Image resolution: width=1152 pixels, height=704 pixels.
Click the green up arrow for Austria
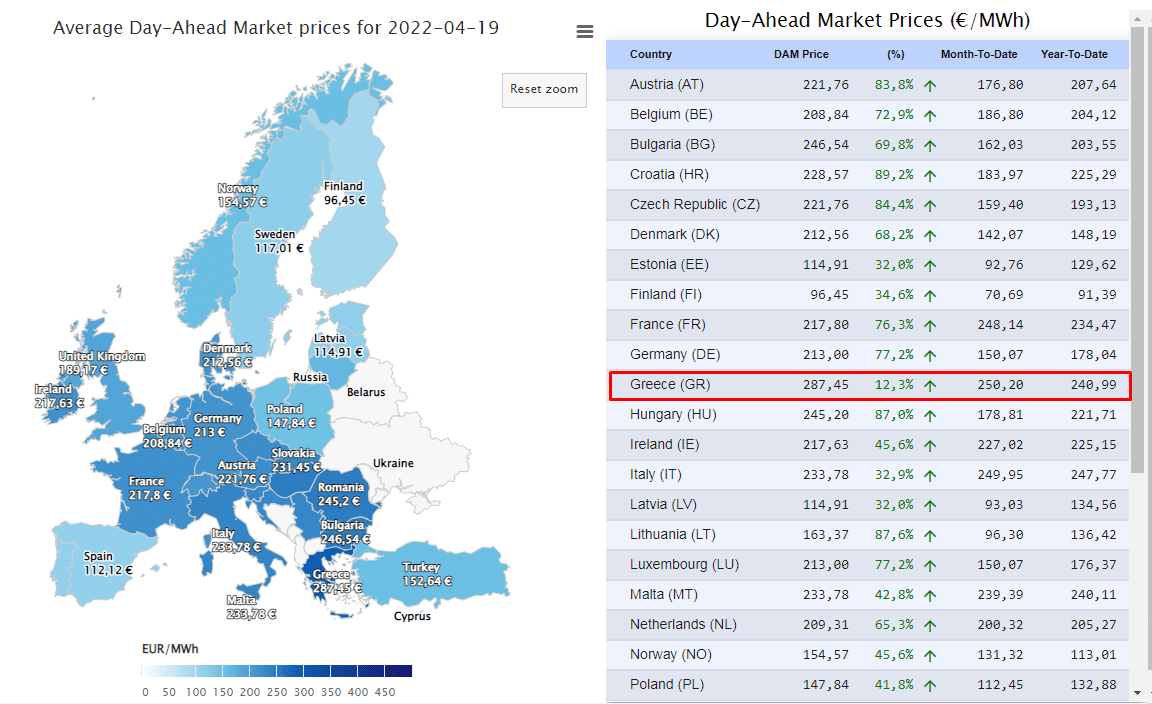pos(930,85)
